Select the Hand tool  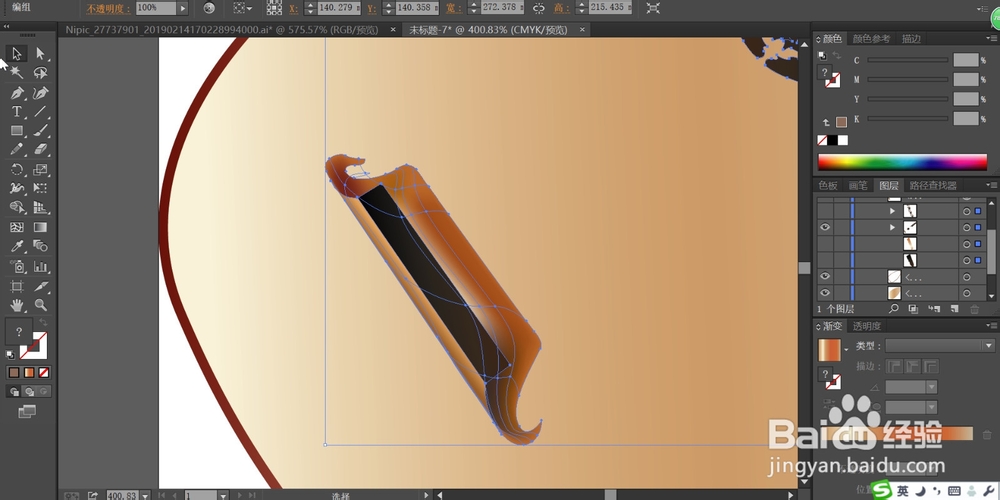[x=17, y=305]
